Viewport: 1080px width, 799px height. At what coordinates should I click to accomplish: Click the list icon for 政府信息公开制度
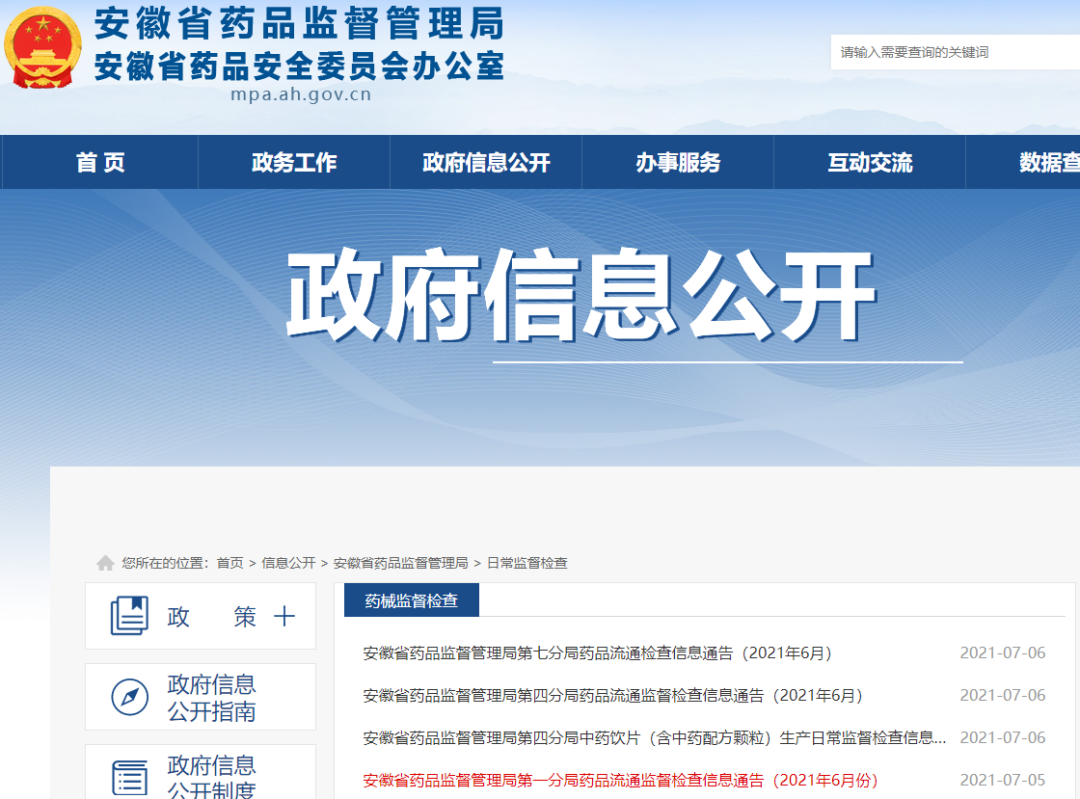tap(129, 777)
